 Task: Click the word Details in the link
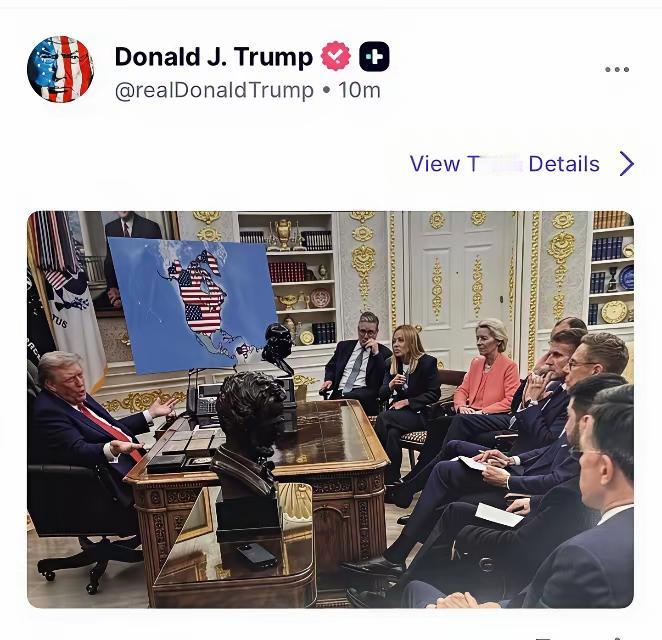tap(564, 164)
